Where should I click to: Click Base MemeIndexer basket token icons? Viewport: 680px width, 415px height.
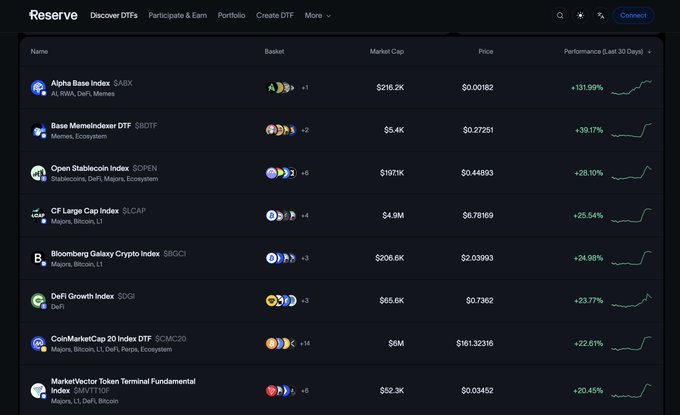tap(281, 130)
